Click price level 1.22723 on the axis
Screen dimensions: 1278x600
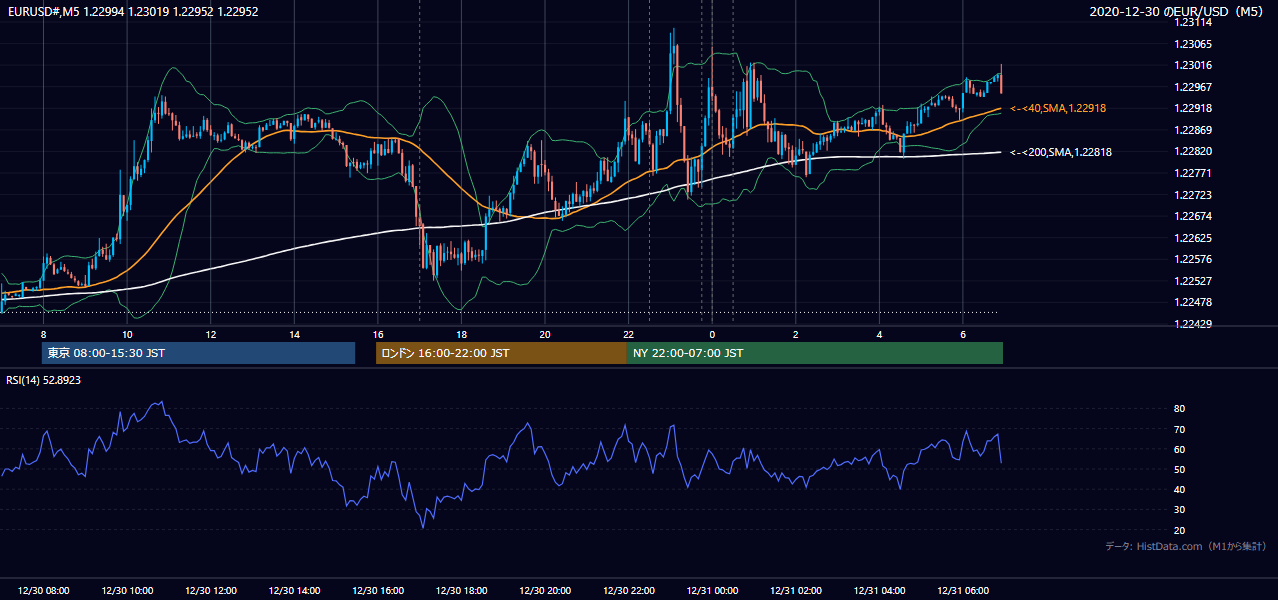tap(1194, 195)
